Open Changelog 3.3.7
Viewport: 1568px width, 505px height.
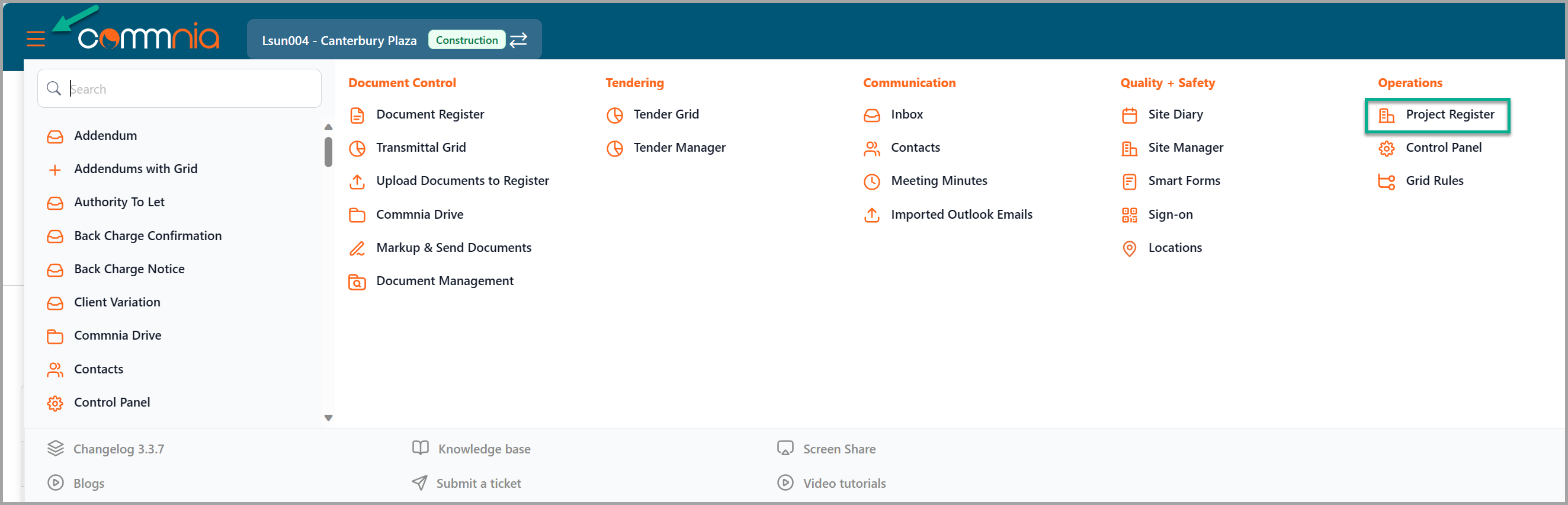click(118, 449)
